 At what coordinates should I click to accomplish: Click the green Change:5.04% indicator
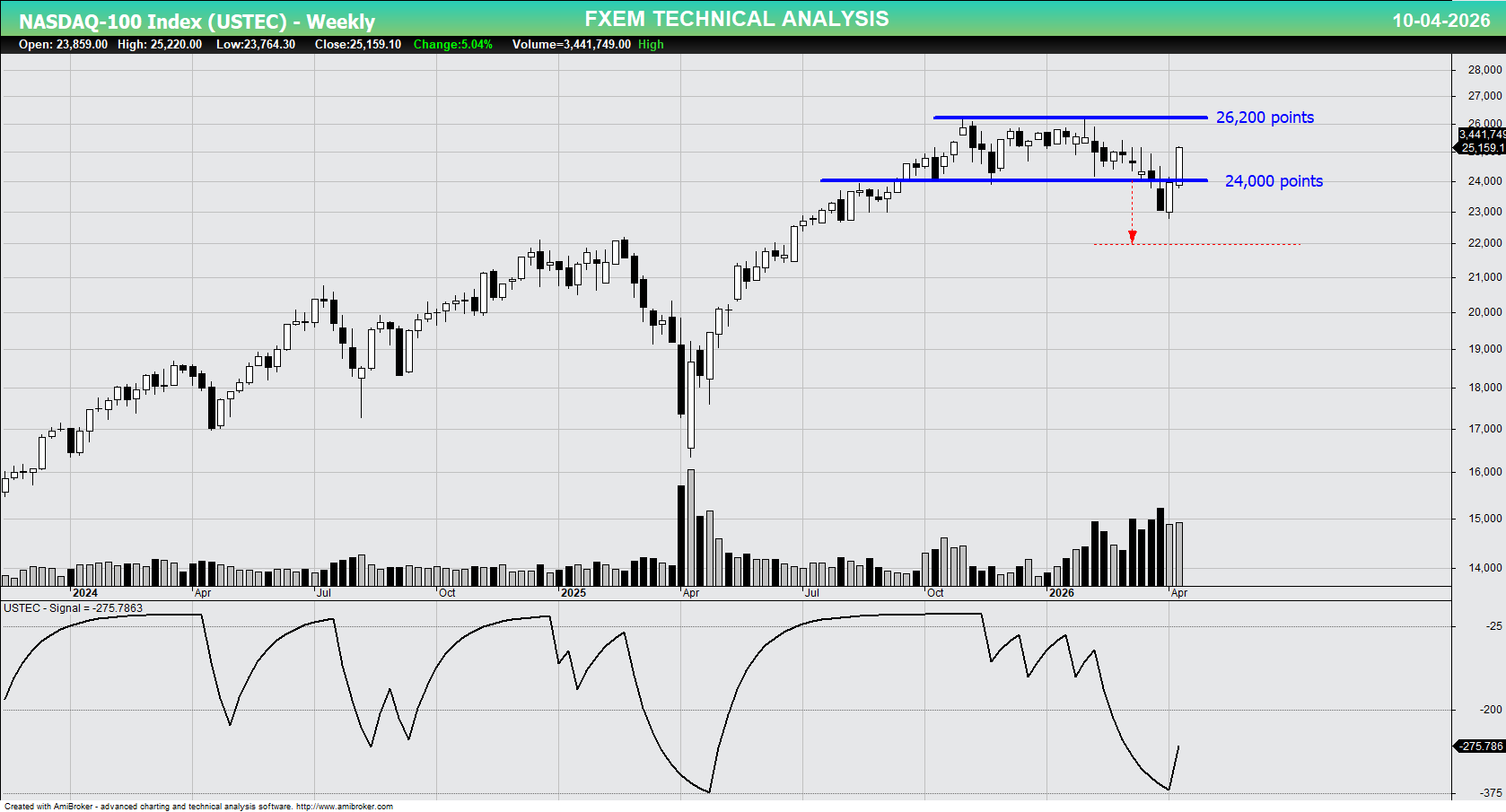[452, 44]
